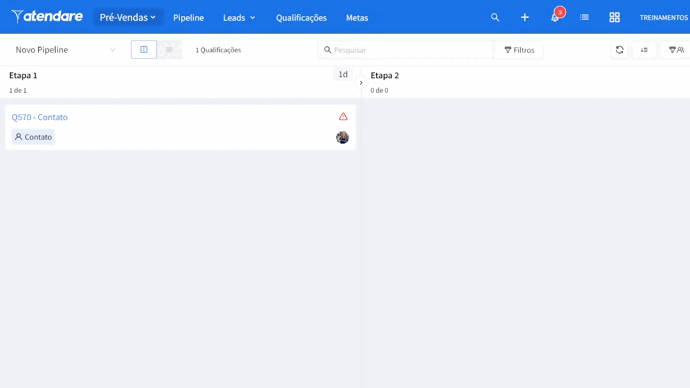
Task: Click the '1 de 1' count text
Action: [18, 90]
